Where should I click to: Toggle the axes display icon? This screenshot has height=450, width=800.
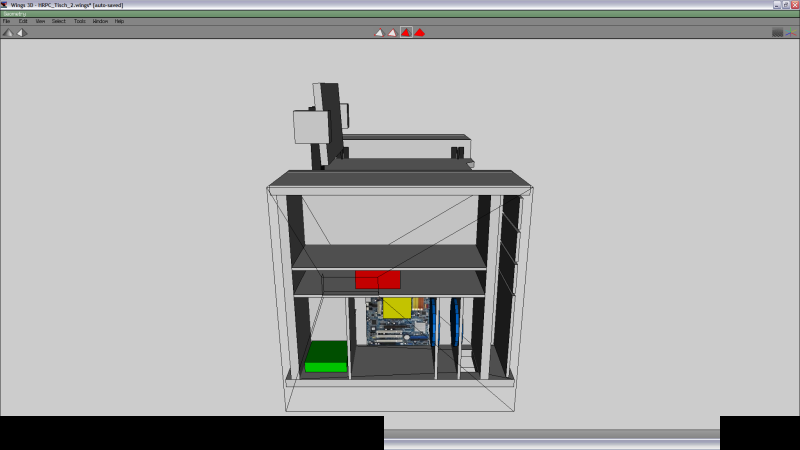(791, 32)
